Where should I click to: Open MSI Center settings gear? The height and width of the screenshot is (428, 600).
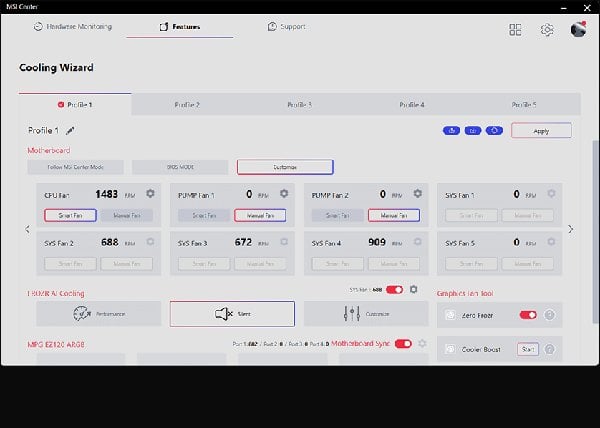coord(547,29)
